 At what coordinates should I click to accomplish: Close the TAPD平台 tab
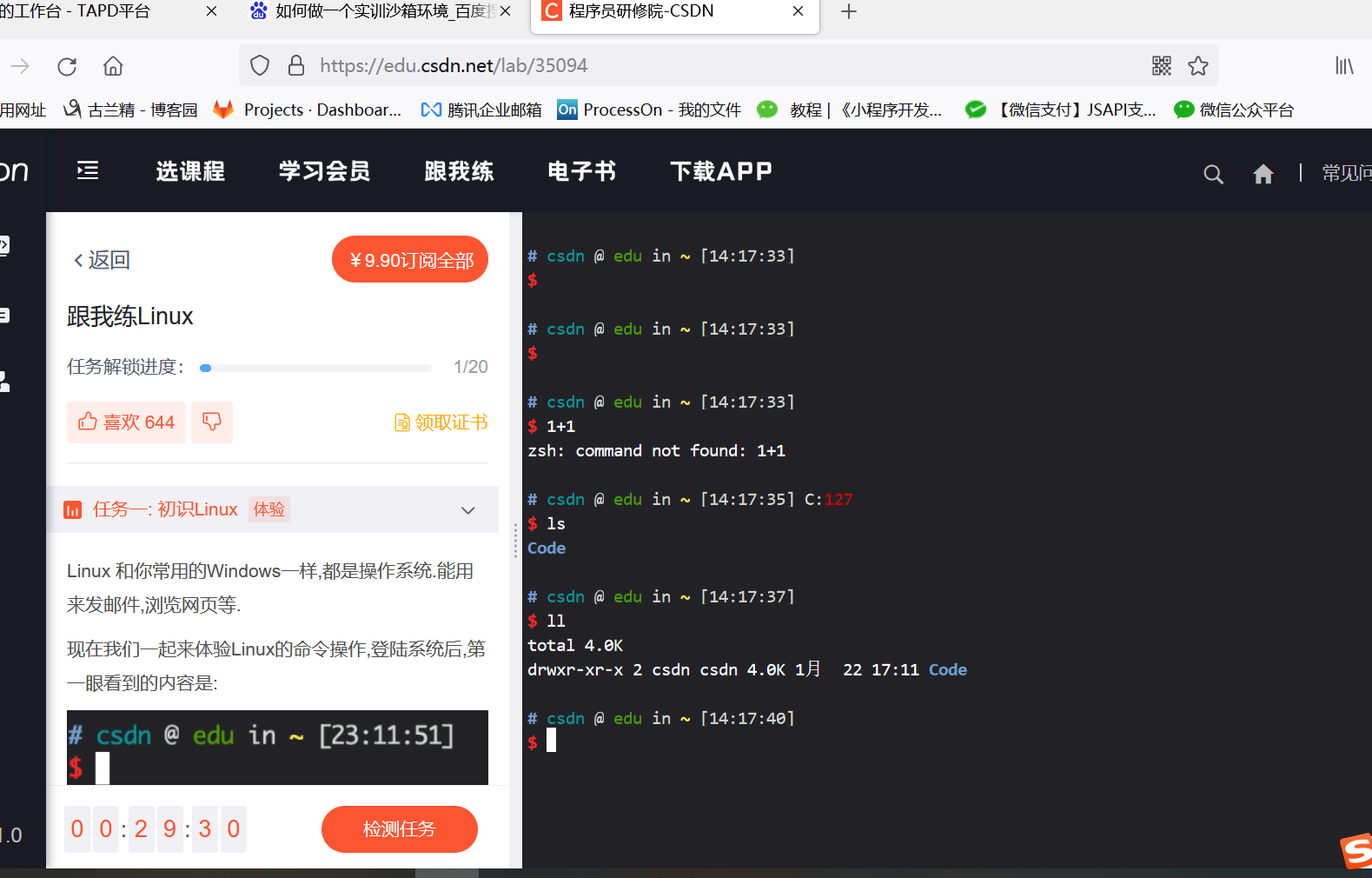[x=211, y=11]
